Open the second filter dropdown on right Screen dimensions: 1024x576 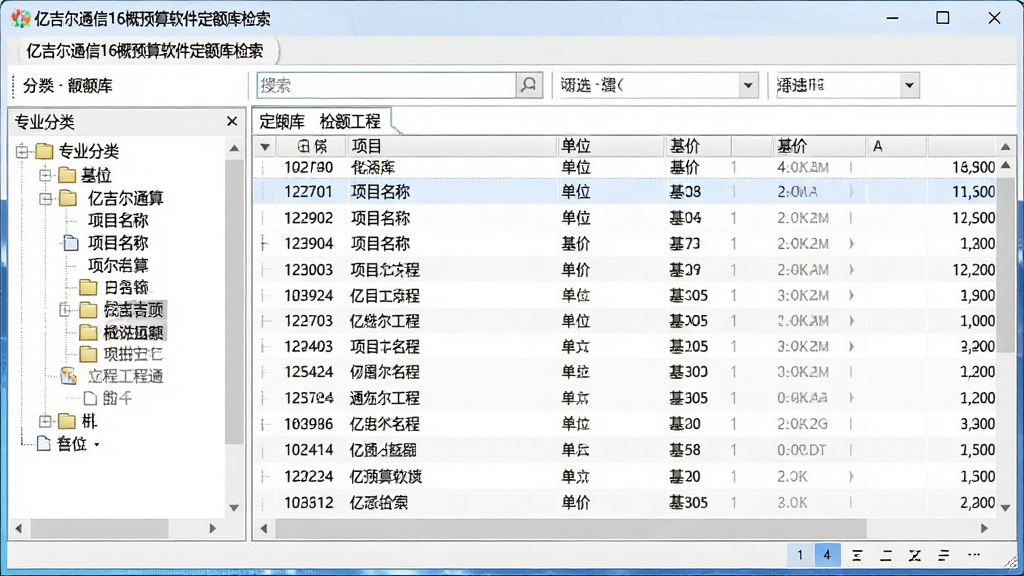pyautogui.click(x=909, y=86)
